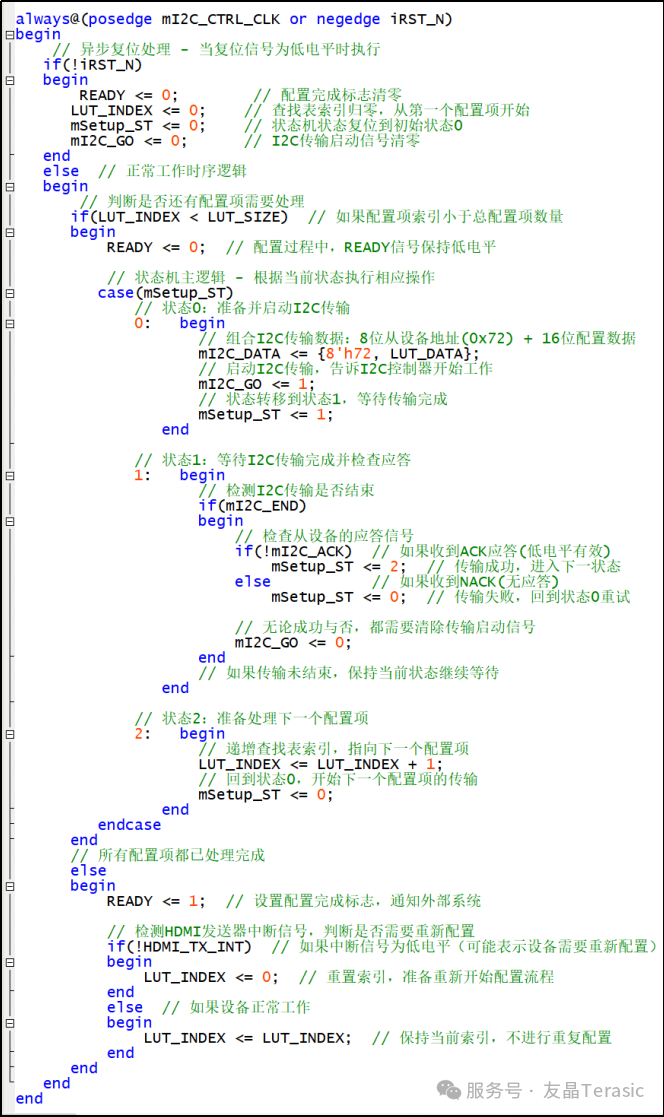664x1117 pixels.
Task: Click the comment 检测I2C传输是否结束
Action: (286, 490)
